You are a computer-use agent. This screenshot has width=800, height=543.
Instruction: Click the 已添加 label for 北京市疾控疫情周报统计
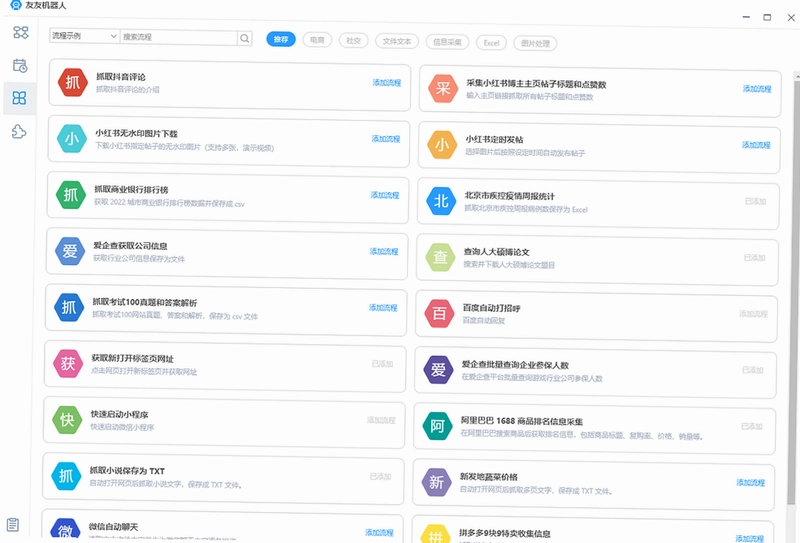click(755, 202)
